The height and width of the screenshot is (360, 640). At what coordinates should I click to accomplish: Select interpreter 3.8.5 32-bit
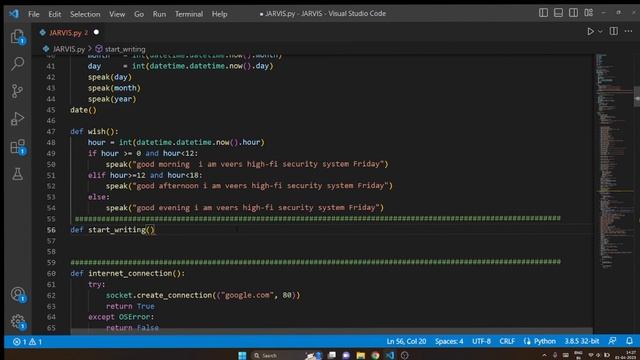click(x=582, y=341)
